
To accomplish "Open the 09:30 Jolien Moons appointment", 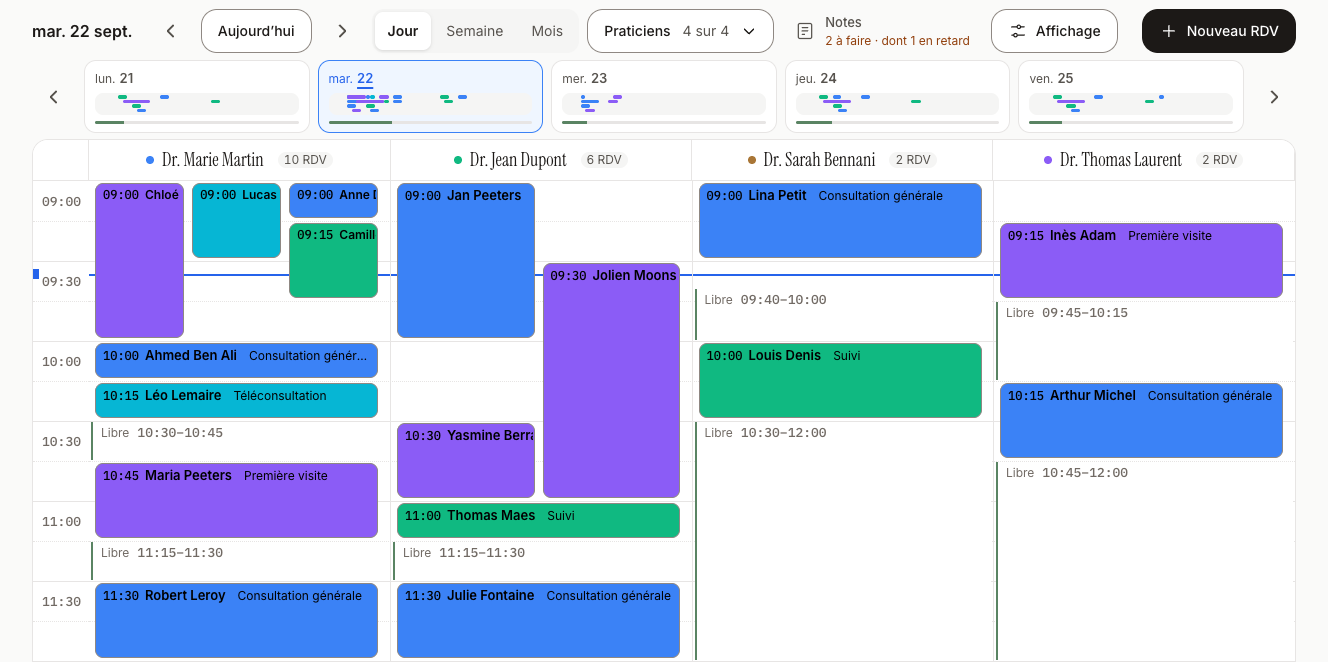I will coord(611,380).
